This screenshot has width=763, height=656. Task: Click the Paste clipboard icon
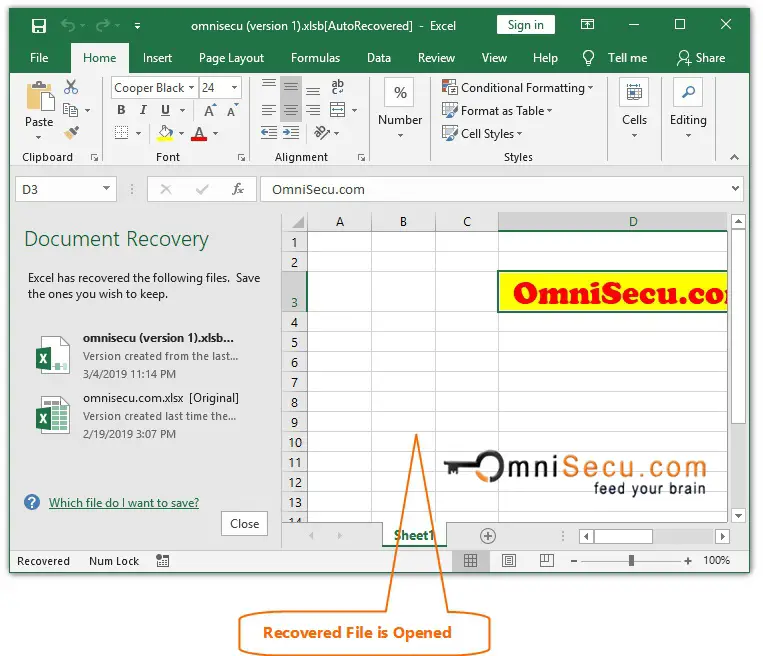[40, 96]
